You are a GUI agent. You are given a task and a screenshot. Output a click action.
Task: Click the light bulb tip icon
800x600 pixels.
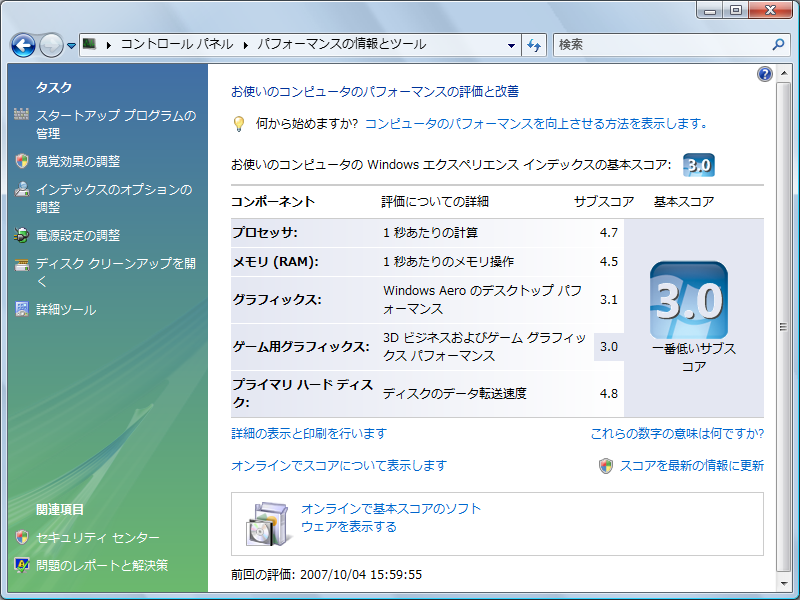click(x=238, y=123)
